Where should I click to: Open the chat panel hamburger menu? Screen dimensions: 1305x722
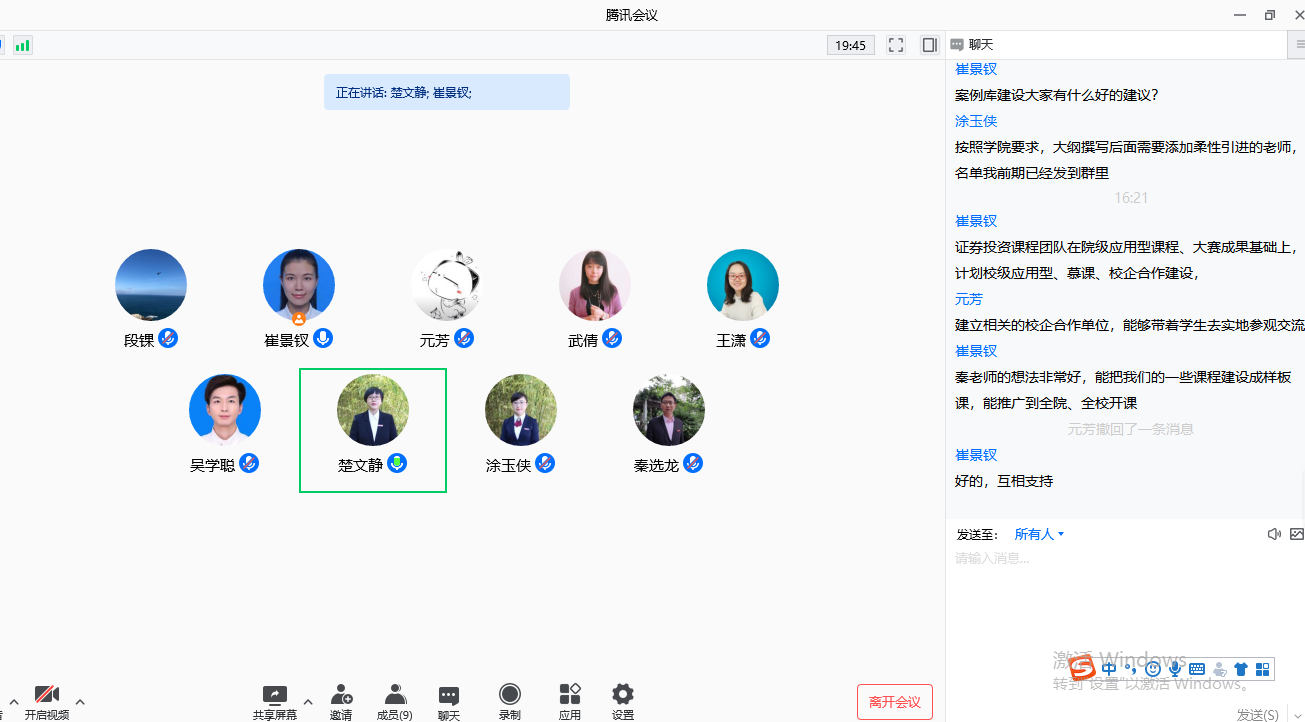pos(1299,45)
